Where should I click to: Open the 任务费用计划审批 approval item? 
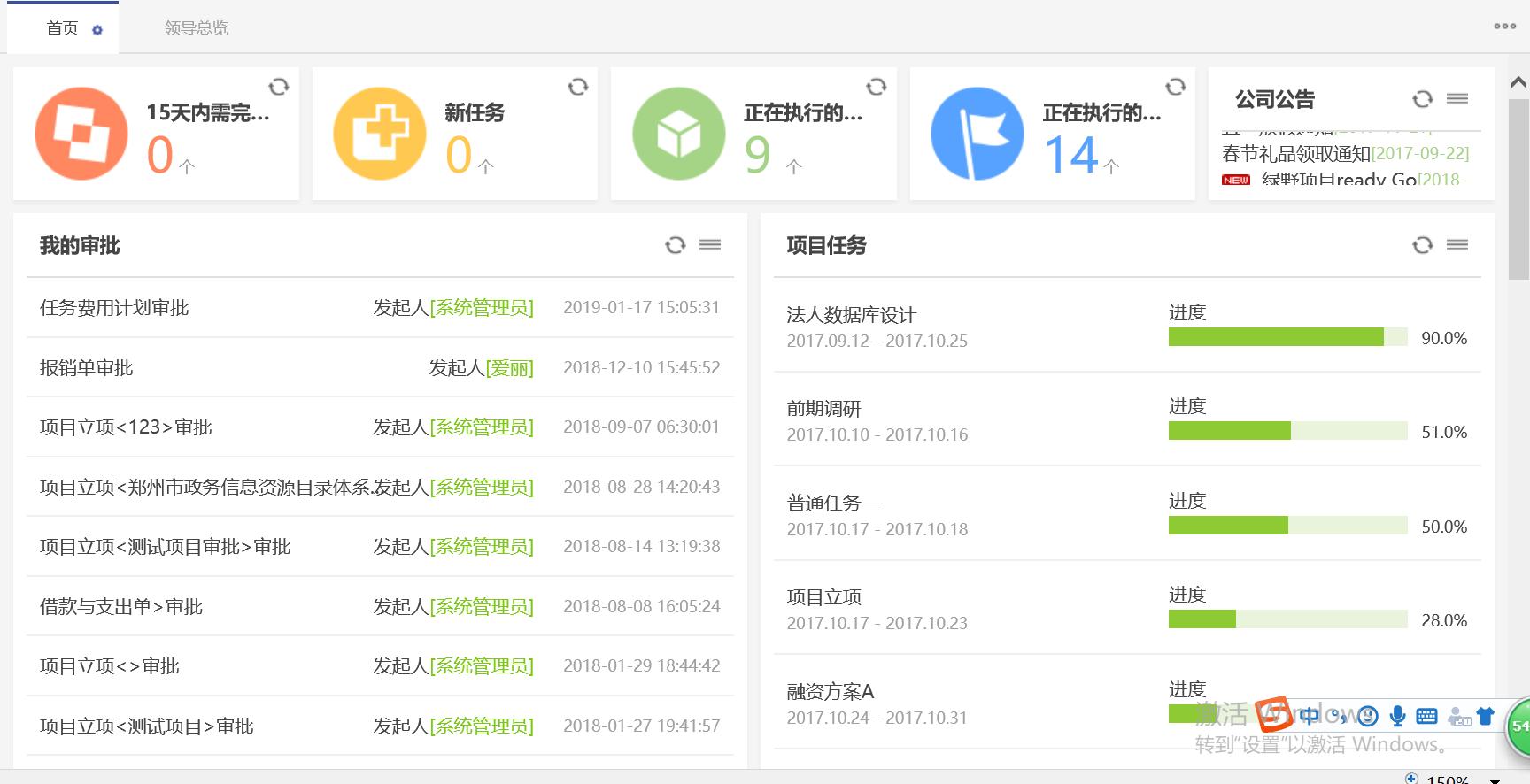coord(114,308)
